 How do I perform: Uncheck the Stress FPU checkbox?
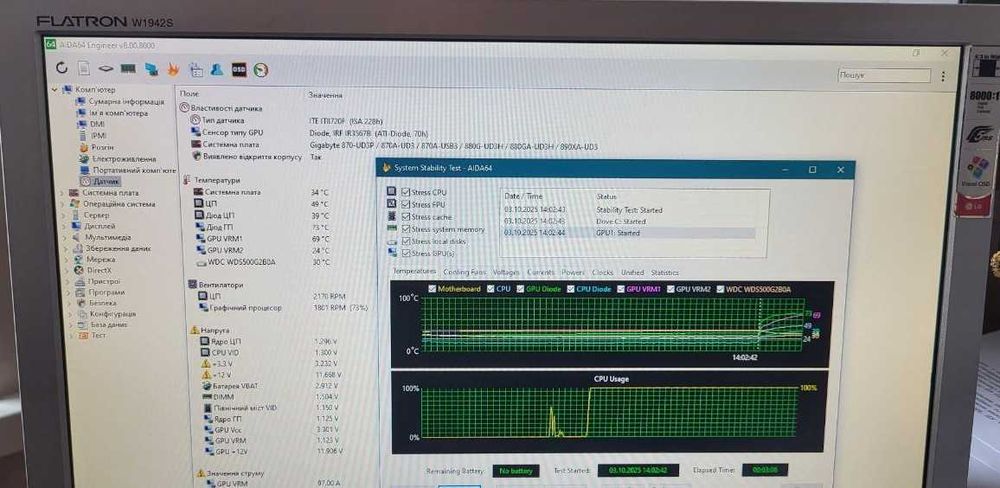pyautogui.click(x=406, y=204)
